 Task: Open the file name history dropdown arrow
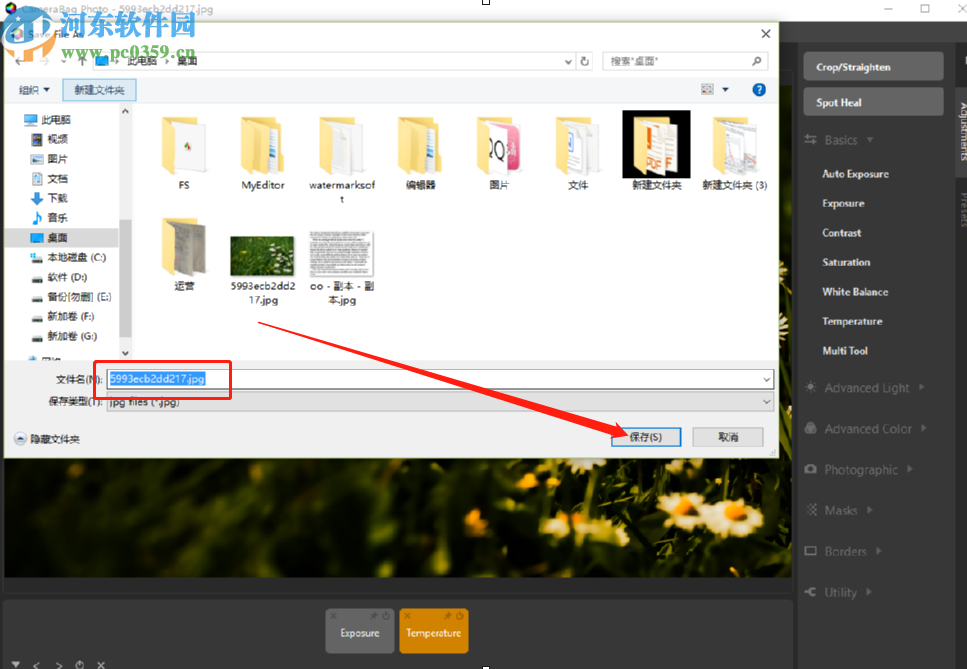(766, 379)
